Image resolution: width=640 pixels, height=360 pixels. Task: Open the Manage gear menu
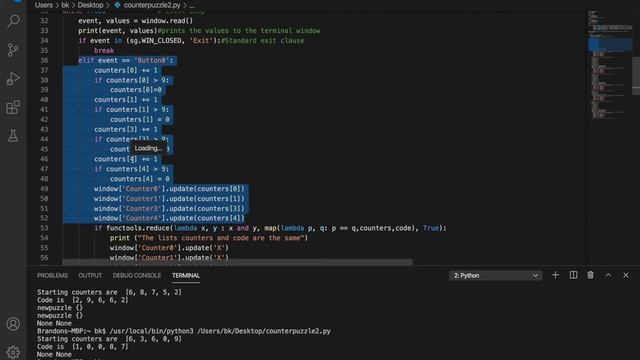[13, 352]
